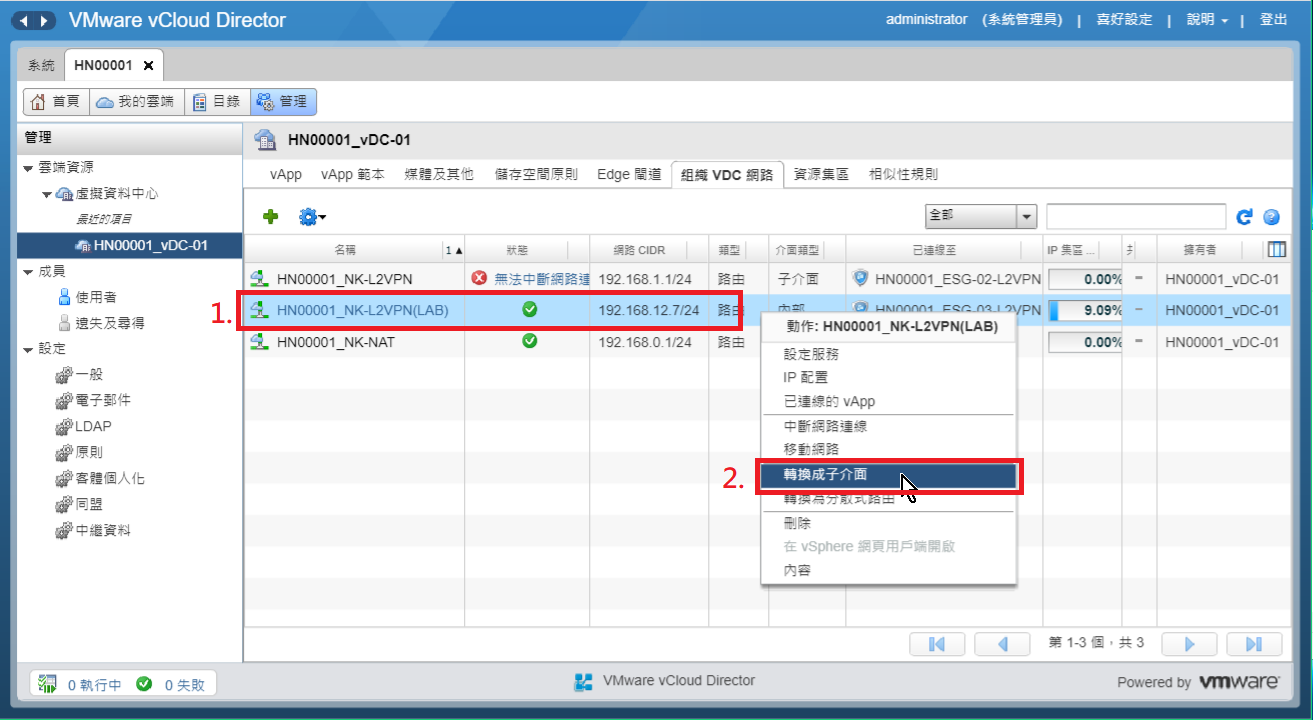Go to the first page button
The height and width of the screenshot is (720, 1313).
pyautogui.click(x=937, y=643)
